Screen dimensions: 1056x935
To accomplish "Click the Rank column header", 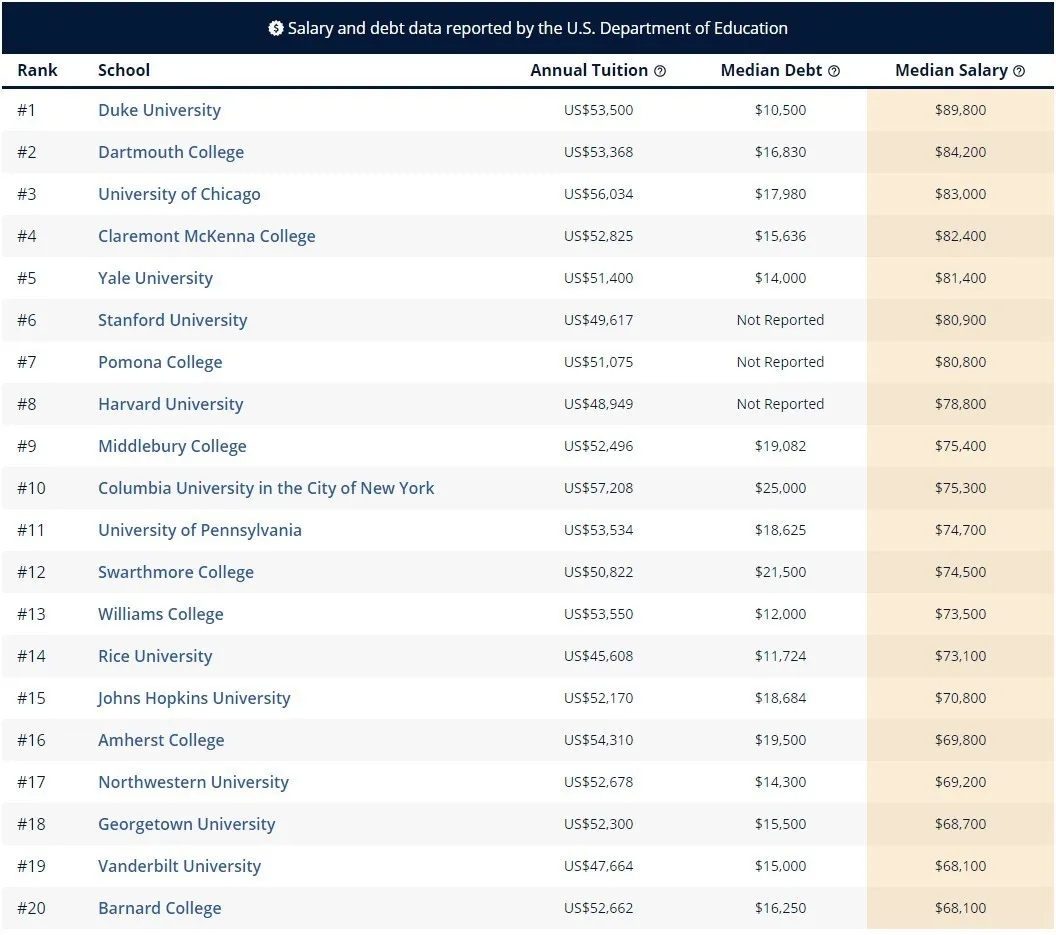I will [37, 70].
